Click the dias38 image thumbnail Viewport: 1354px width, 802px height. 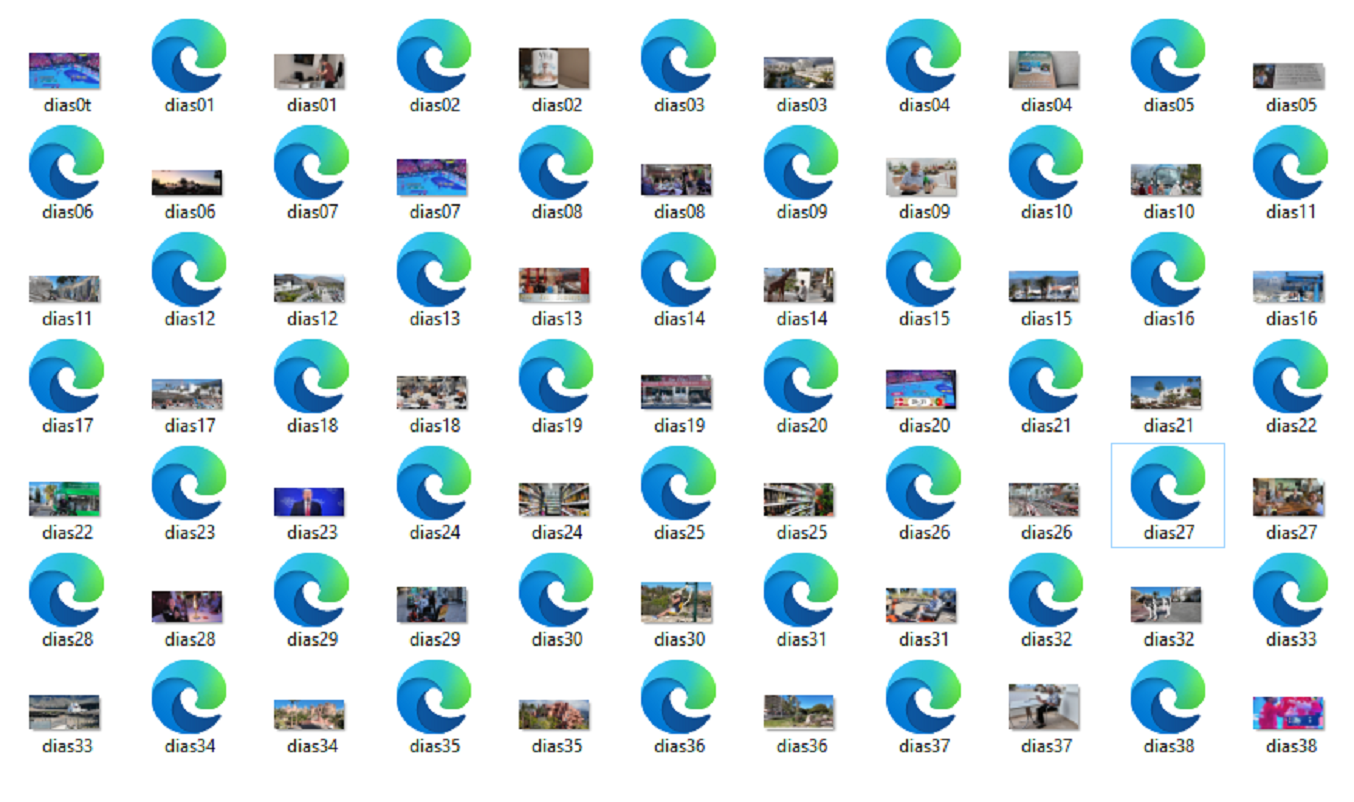tap(1288, 713)
